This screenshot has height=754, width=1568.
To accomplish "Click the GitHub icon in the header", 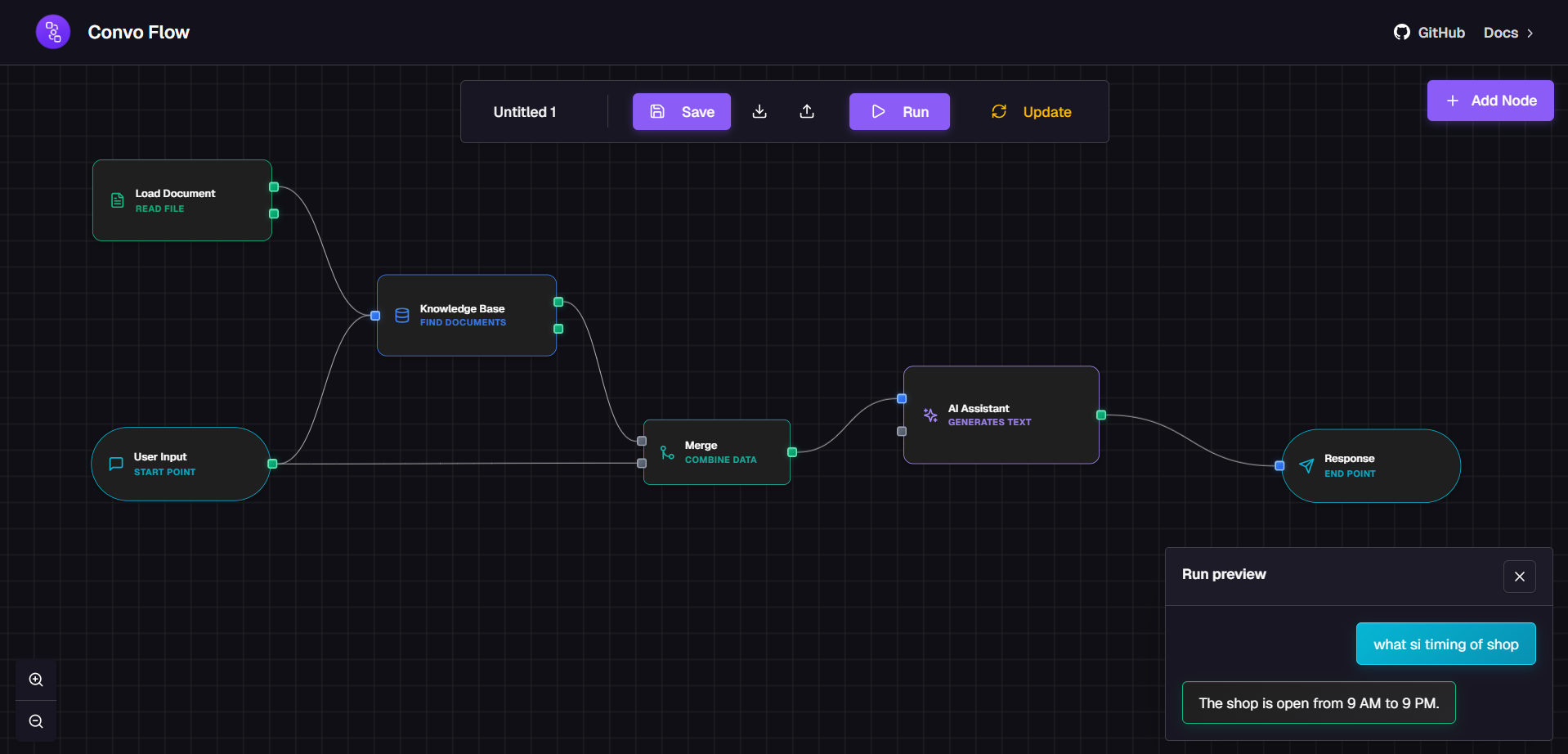I will click(1401, 32).
